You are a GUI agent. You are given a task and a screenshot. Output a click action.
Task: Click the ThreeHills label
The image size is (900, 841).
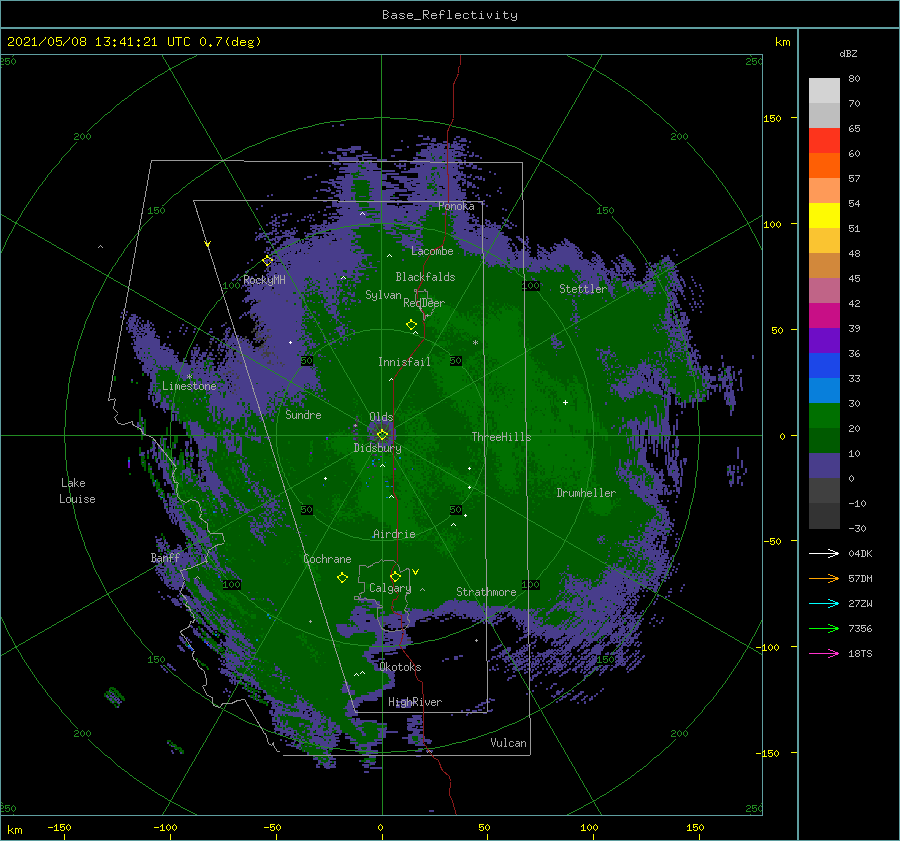(502, 437)
